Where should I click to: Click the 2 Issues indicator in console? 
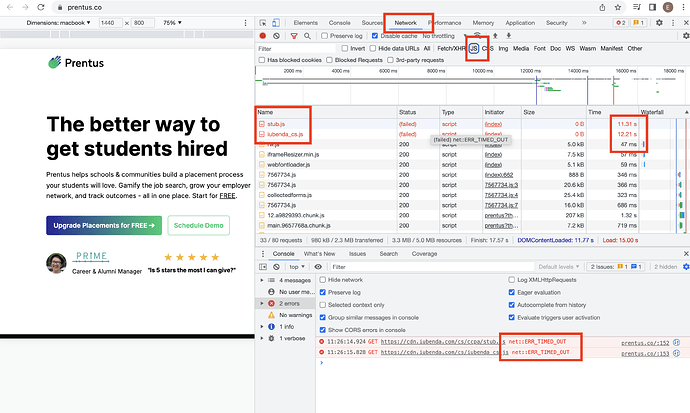(x=616, y=267)
